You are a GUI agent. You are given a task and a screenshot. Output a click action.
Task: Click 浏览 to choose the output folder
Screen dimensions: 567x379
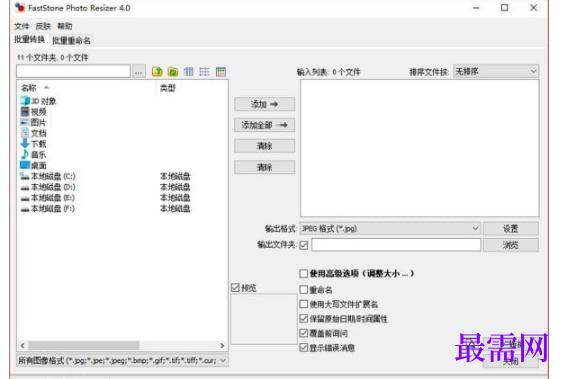click(511, 245)
